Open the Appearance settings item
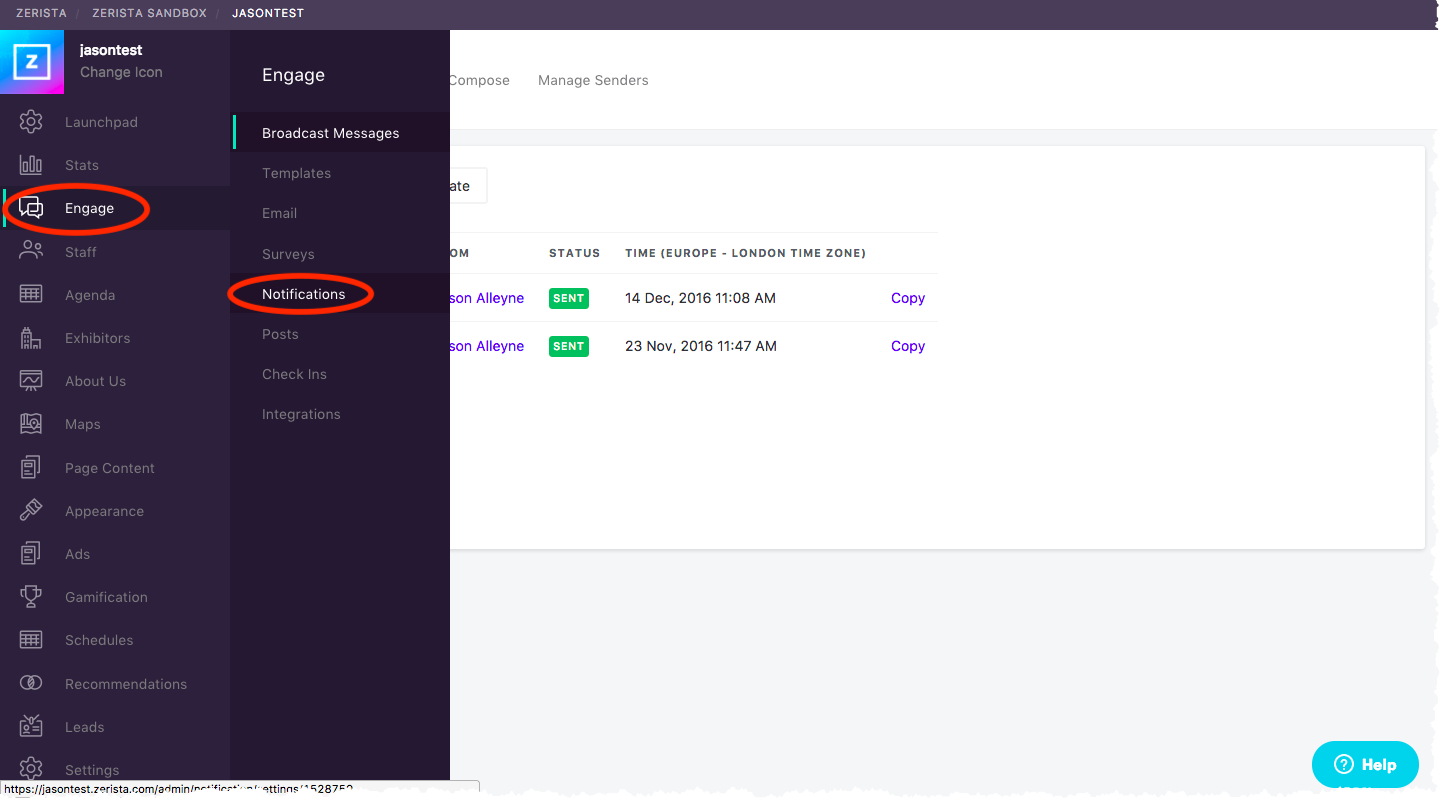 (104, 511)
